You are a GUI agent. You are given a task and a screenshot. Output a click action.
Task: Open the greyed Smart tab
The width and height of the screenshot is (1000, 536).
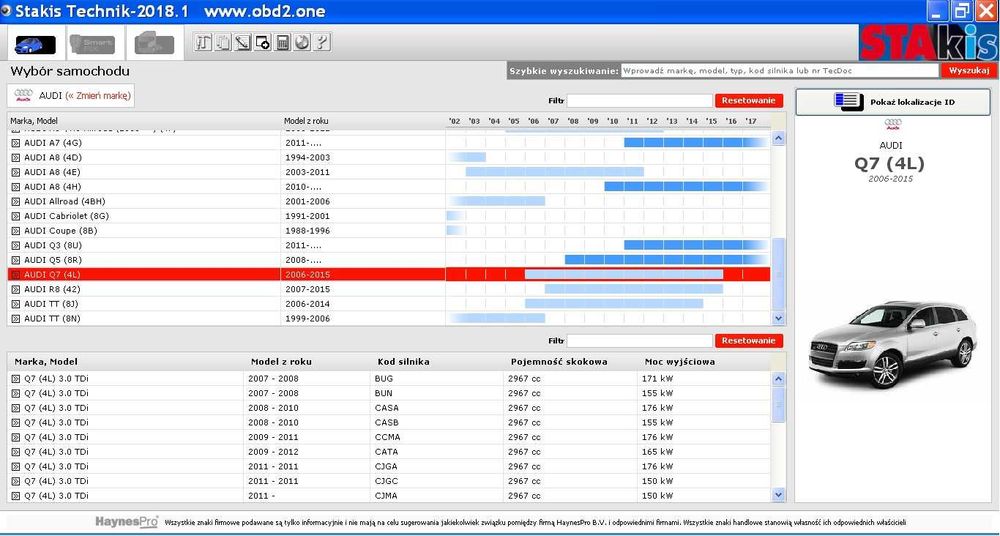92,44
